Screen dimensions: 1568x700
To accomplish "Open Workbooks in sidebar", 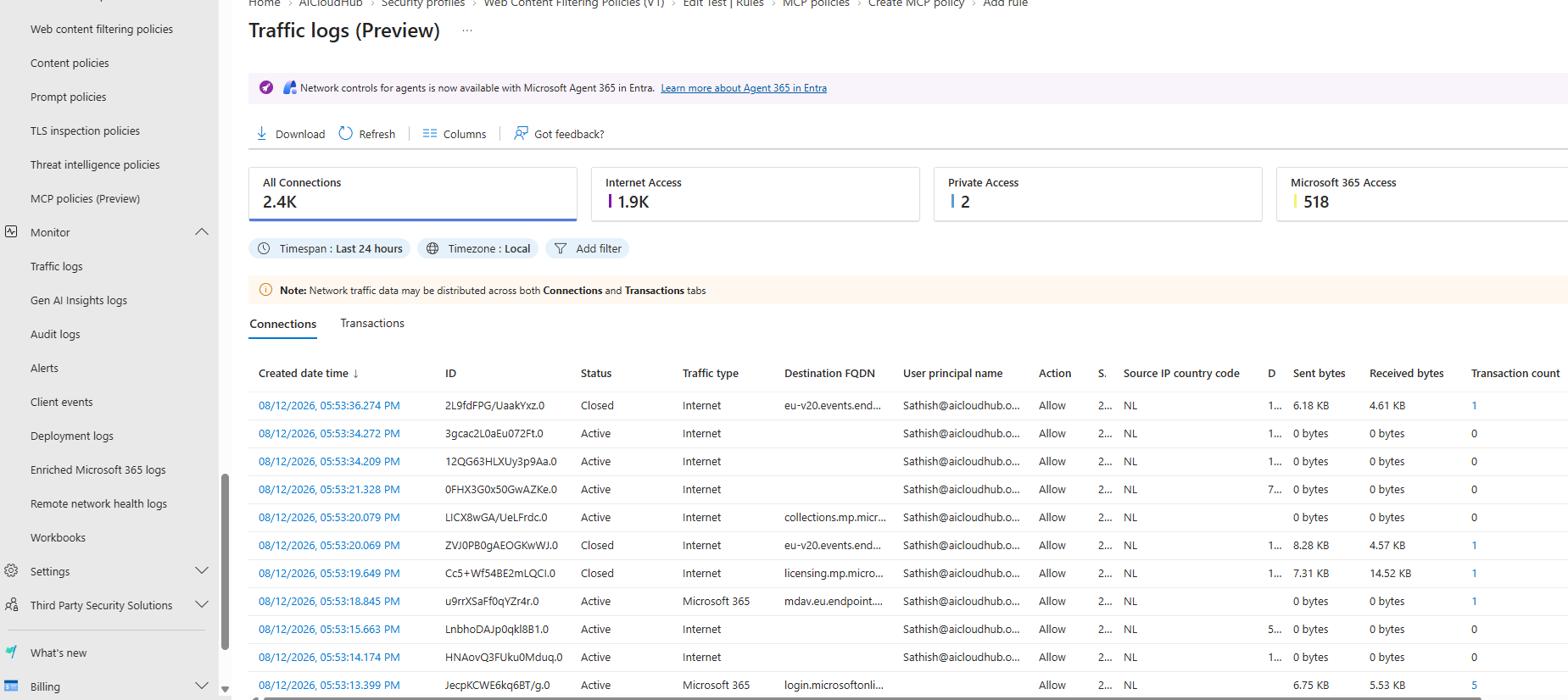I will pyautogui.click(x=58, y=537).
